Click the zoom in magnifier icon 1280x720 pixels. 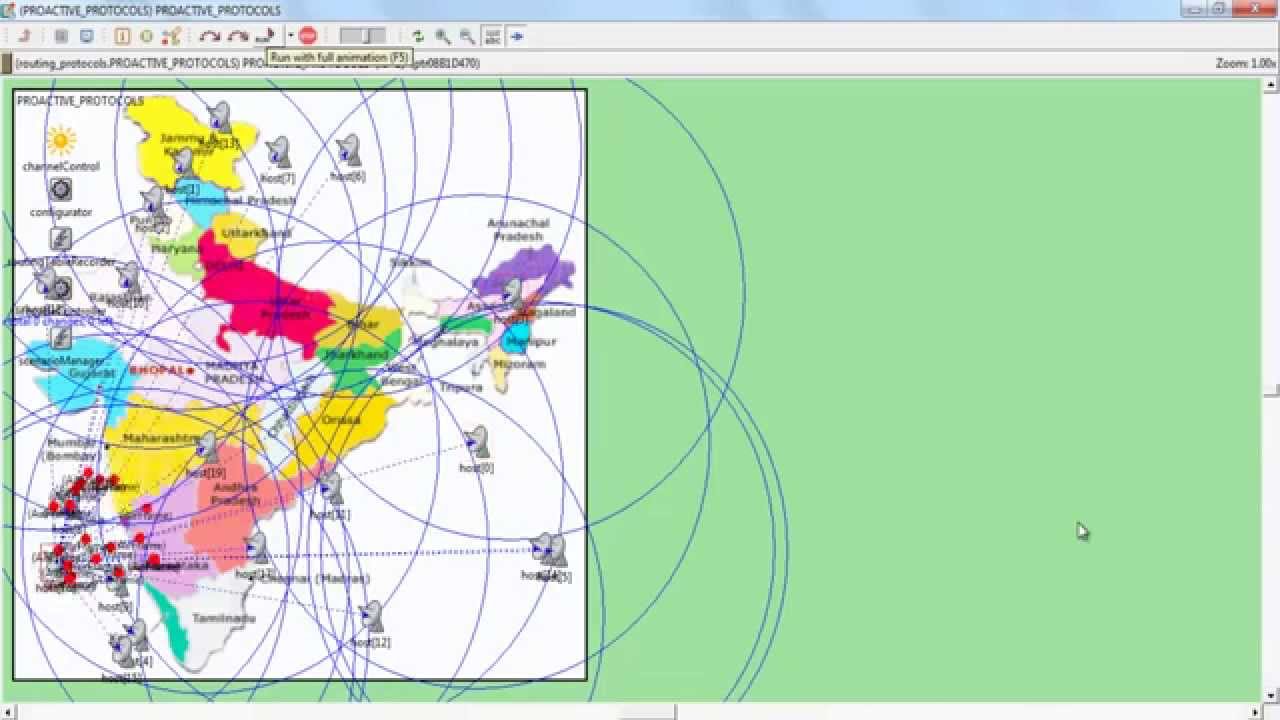[x=443, y=36]
